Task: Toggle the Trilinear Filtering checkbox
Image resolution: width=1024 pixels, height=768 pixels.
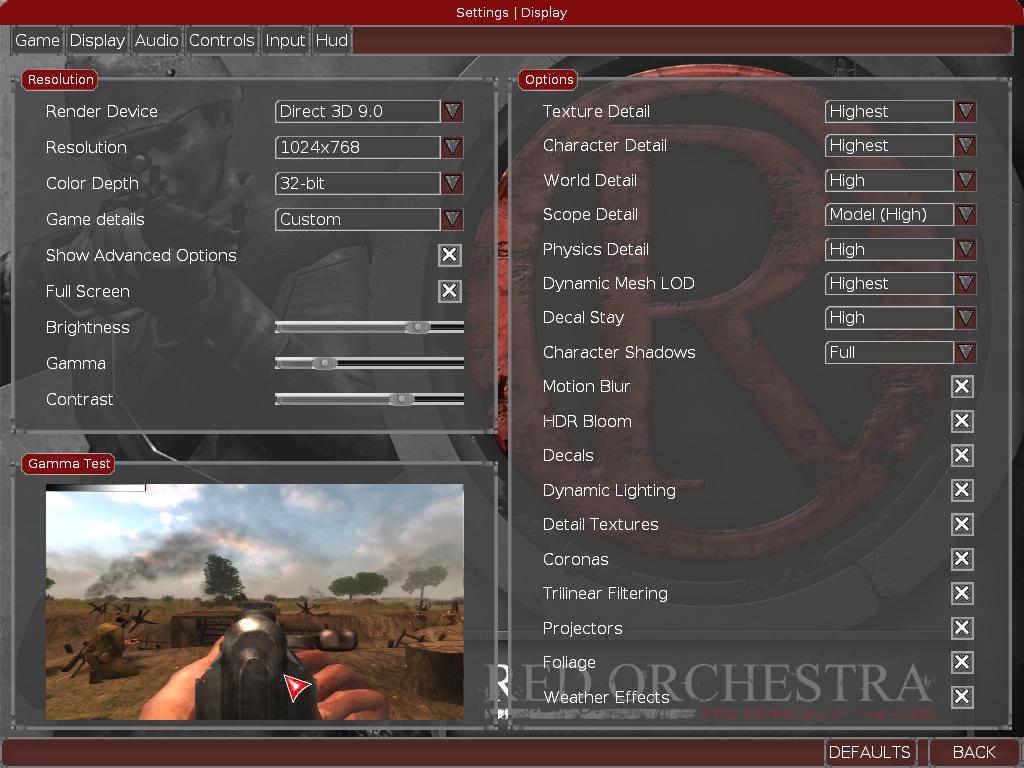Action: click(962, 593)
